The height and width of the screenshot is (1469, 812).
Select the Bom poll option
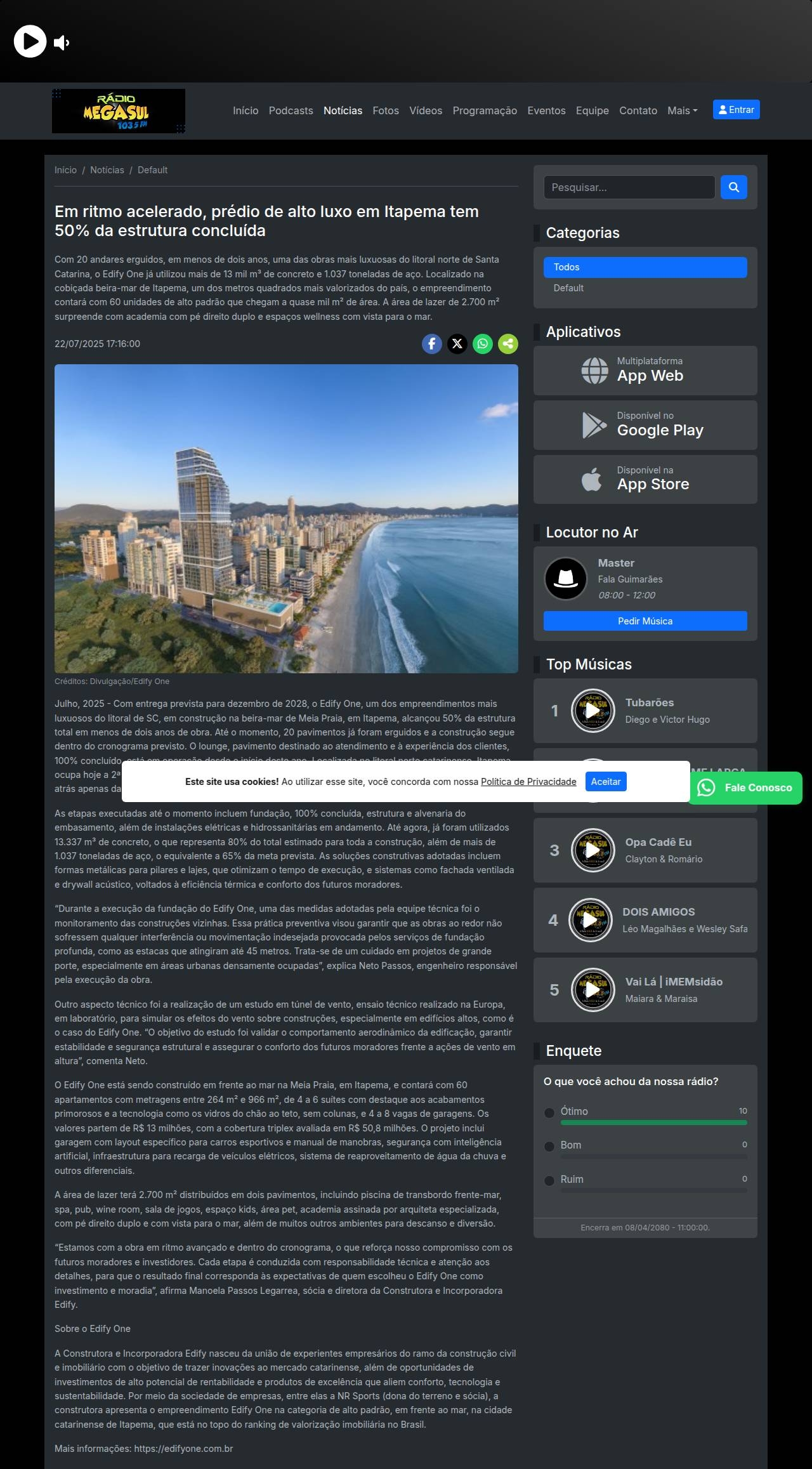point(549,1146)
